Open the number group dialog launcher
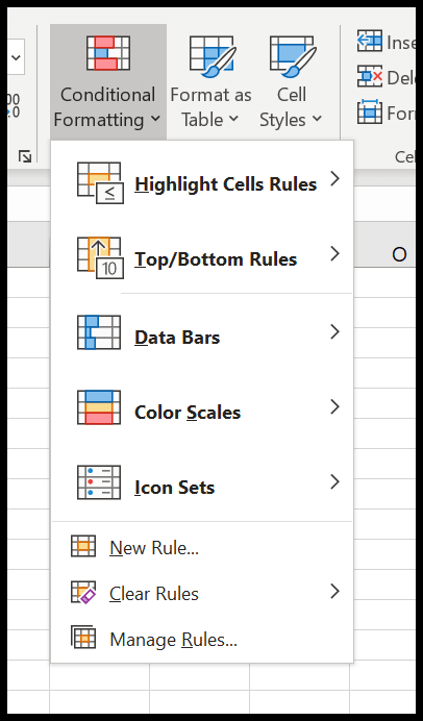 coord(25,157)
